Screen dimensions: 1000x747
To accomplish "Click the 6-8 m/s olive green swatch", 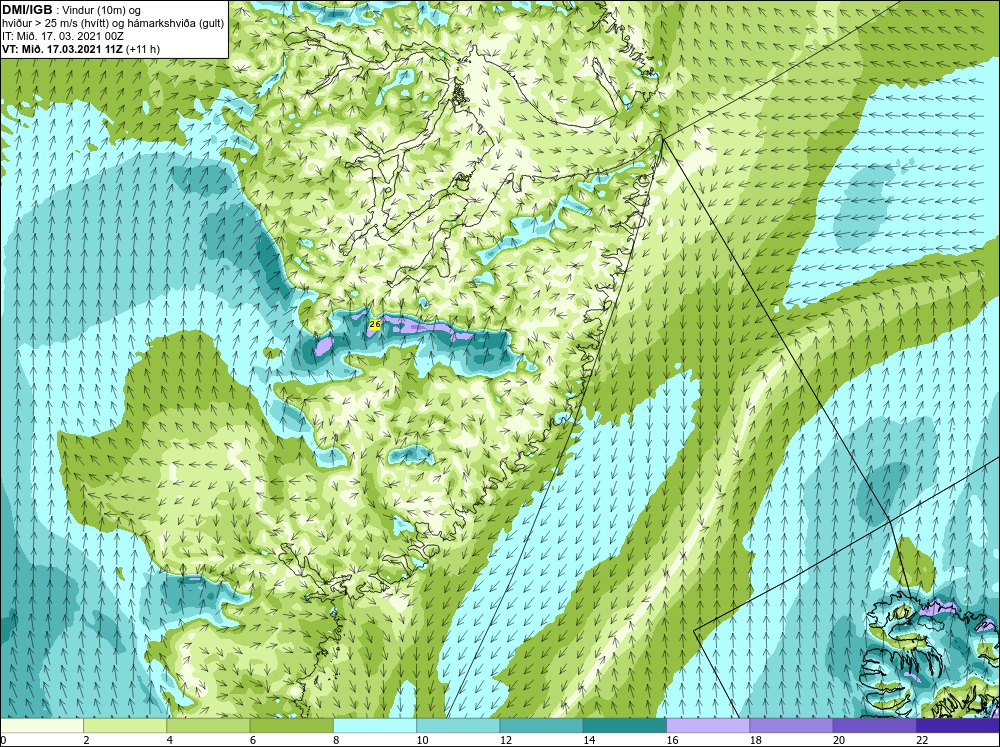I will coord(291,726).
